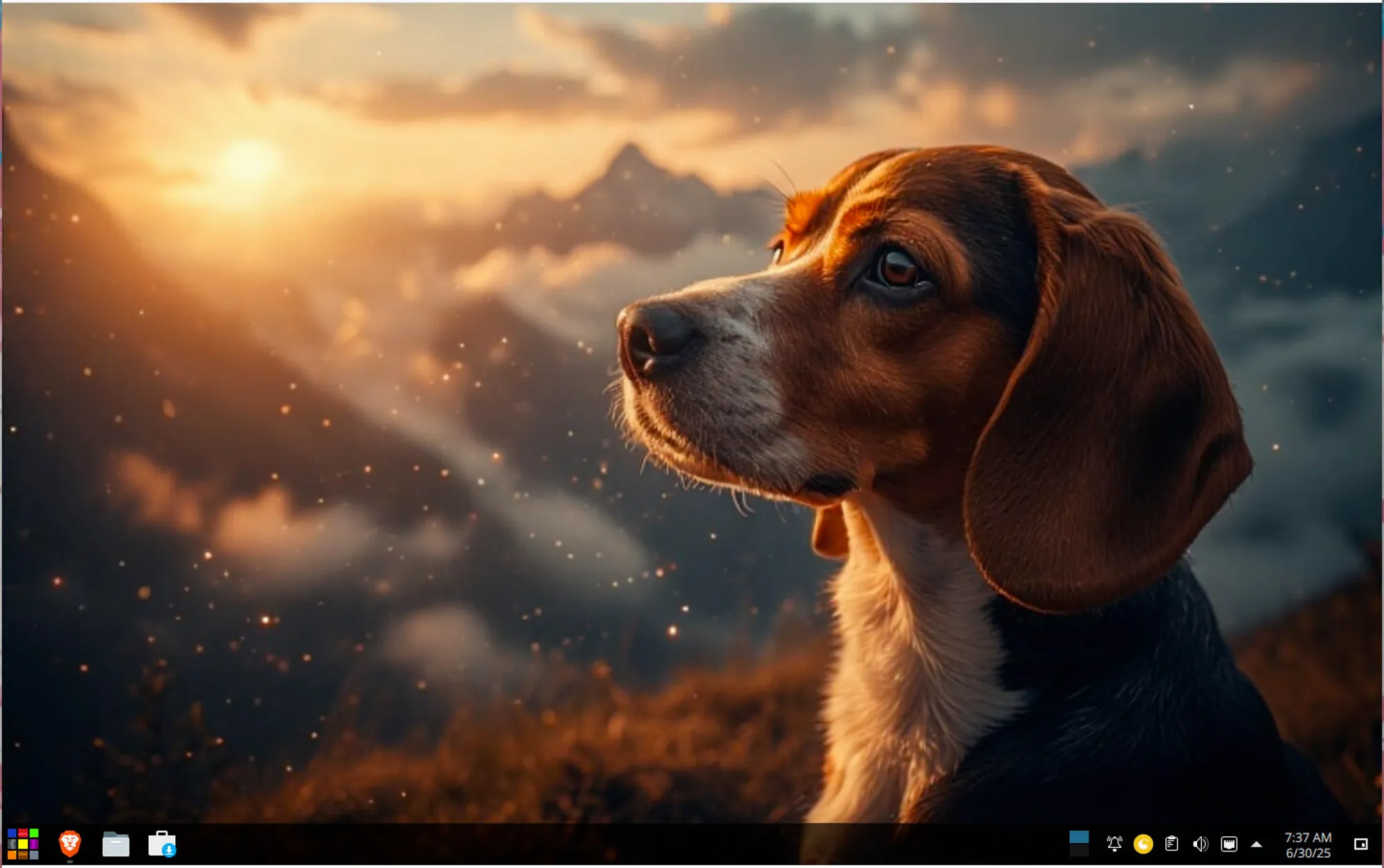Switch to the bottom dark virtual desktop

point(1079,851)
